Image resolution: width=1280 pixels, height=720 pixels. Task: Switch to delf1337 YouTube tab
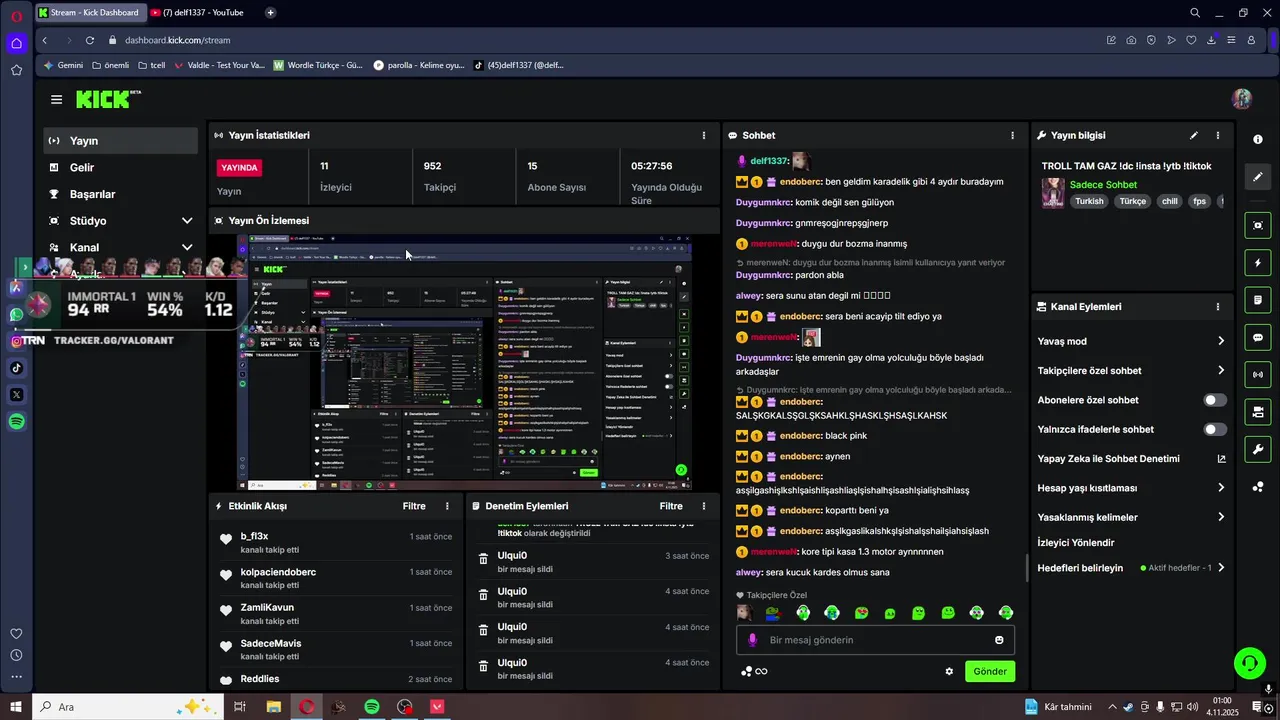click(x=201, y=13)
